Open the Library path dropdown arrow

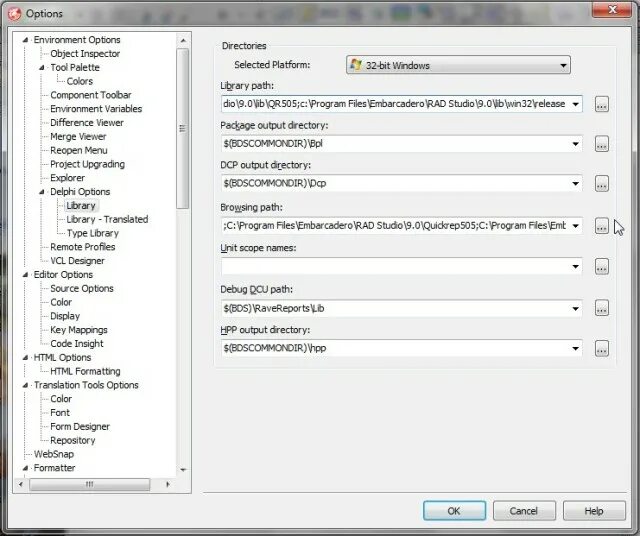575,104
